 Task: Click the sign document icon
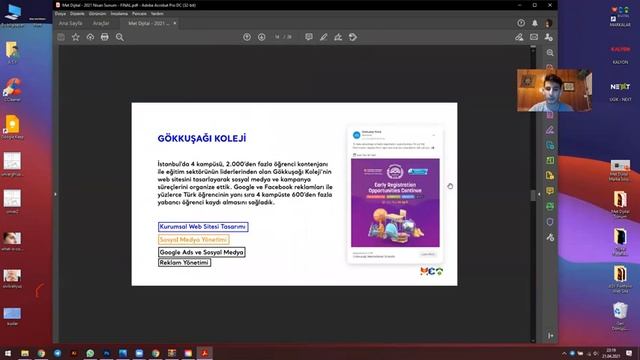pyautogui.click(x=338, y=37)
